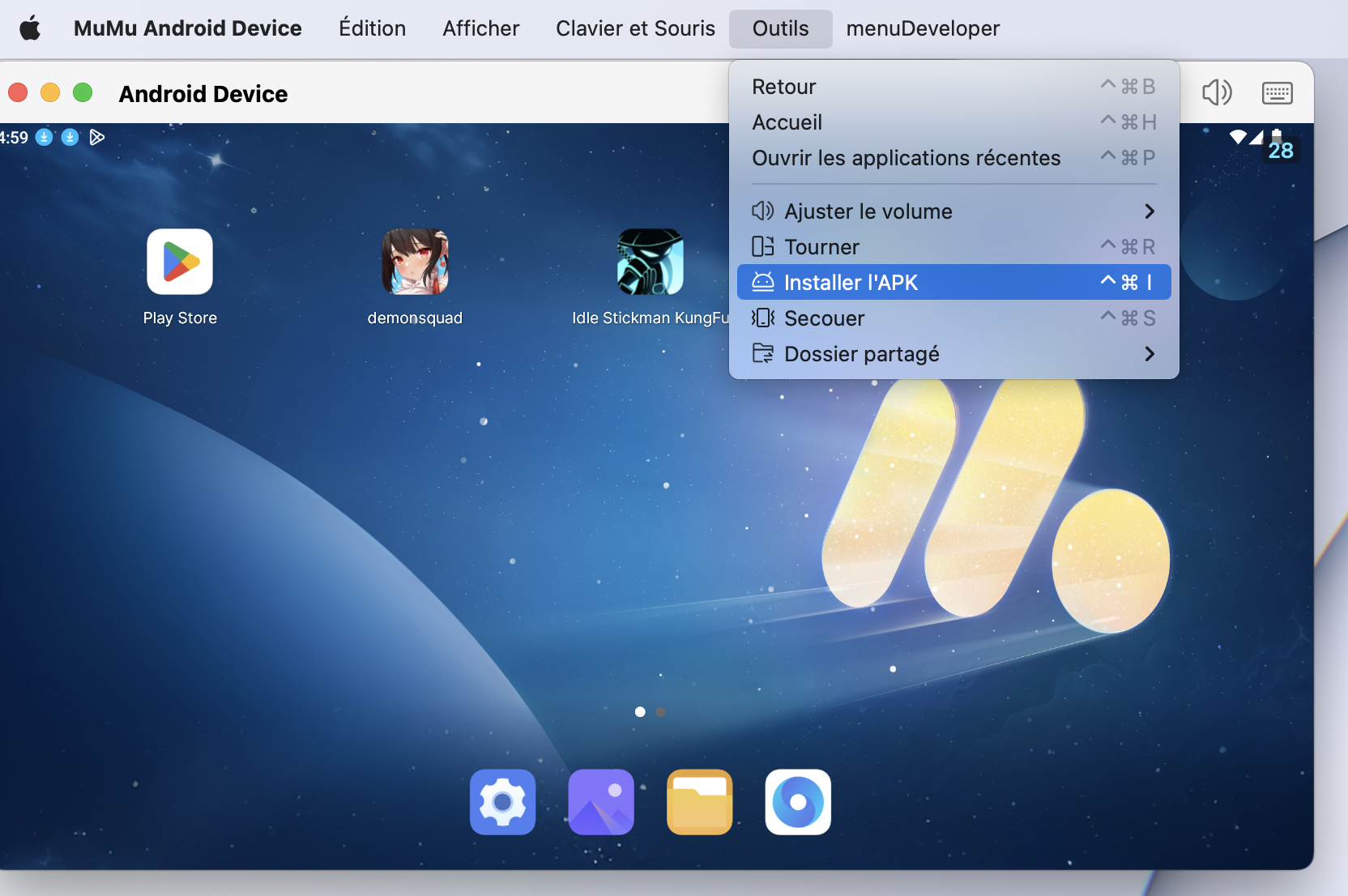Open the Apple menu
Image resolution: width=1348 pixels, height=896 pixels.
click(x=30, y=28)
